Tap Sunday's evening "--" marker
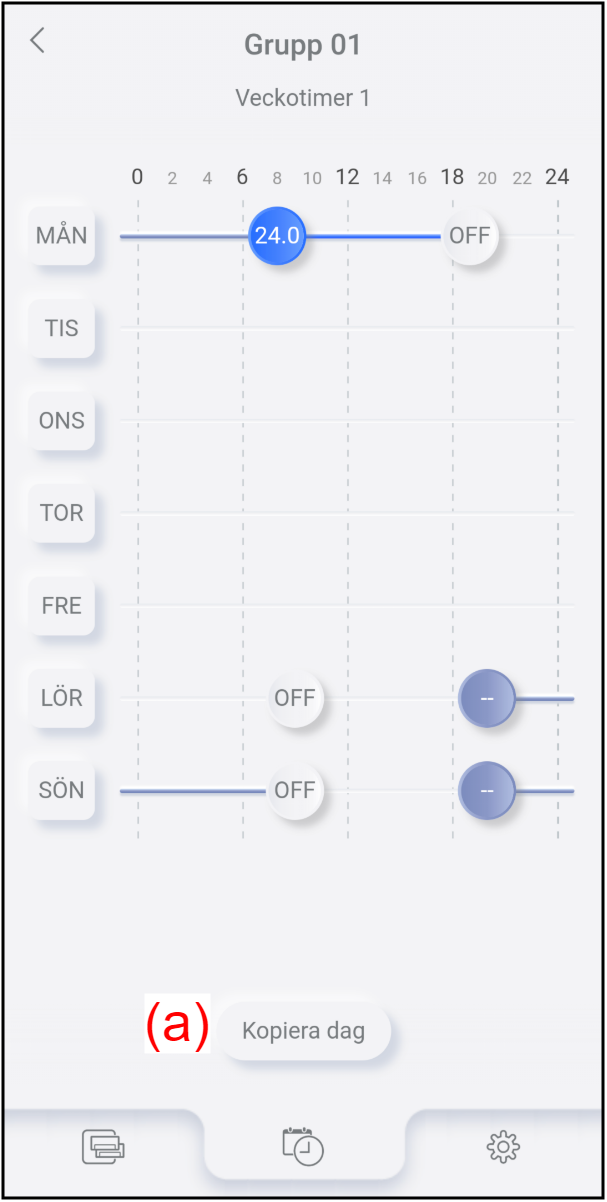607x1202 pixels. coord(487,790)
